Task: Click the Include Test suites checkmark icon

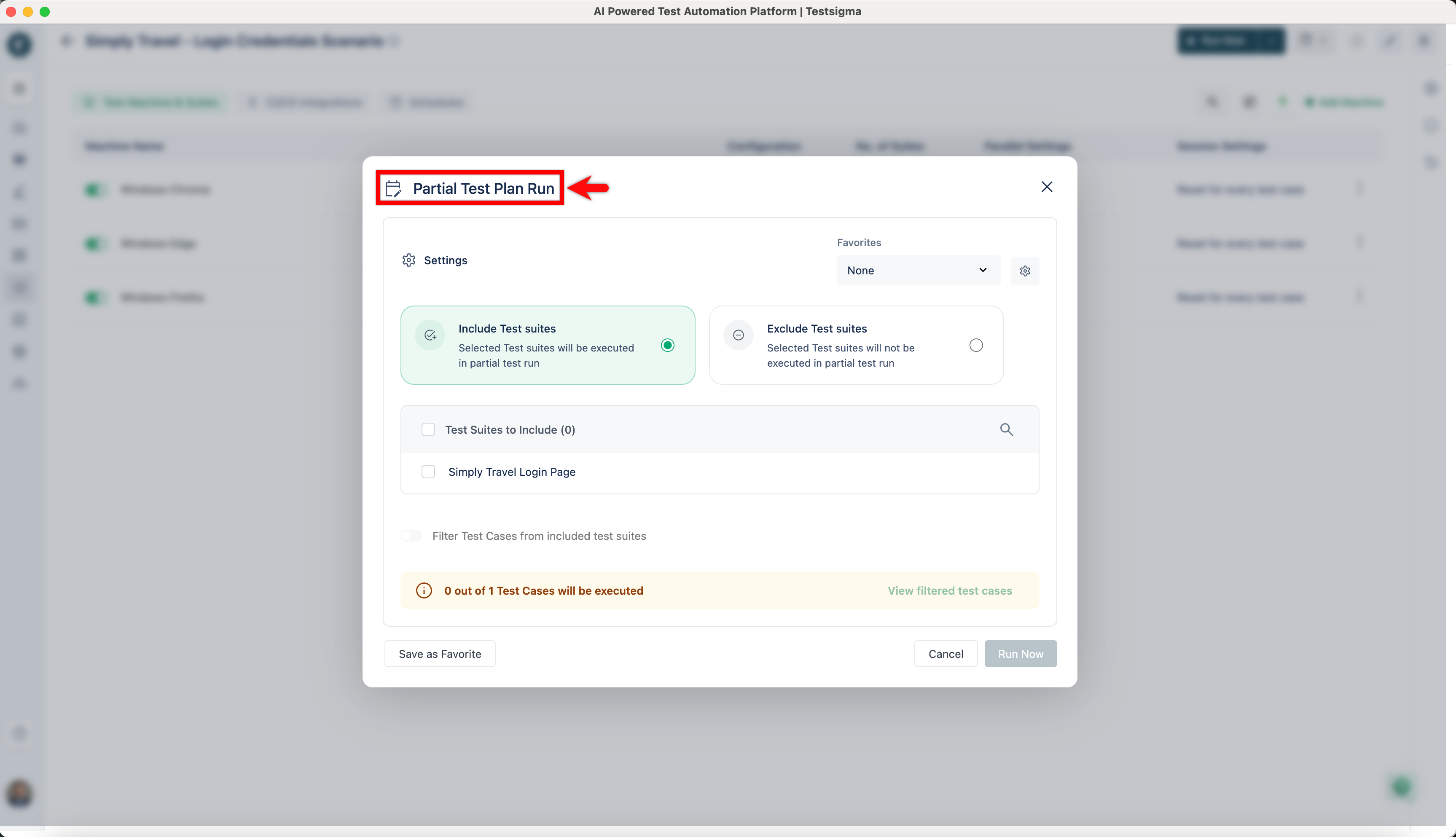Action: [x=430, y=335]
